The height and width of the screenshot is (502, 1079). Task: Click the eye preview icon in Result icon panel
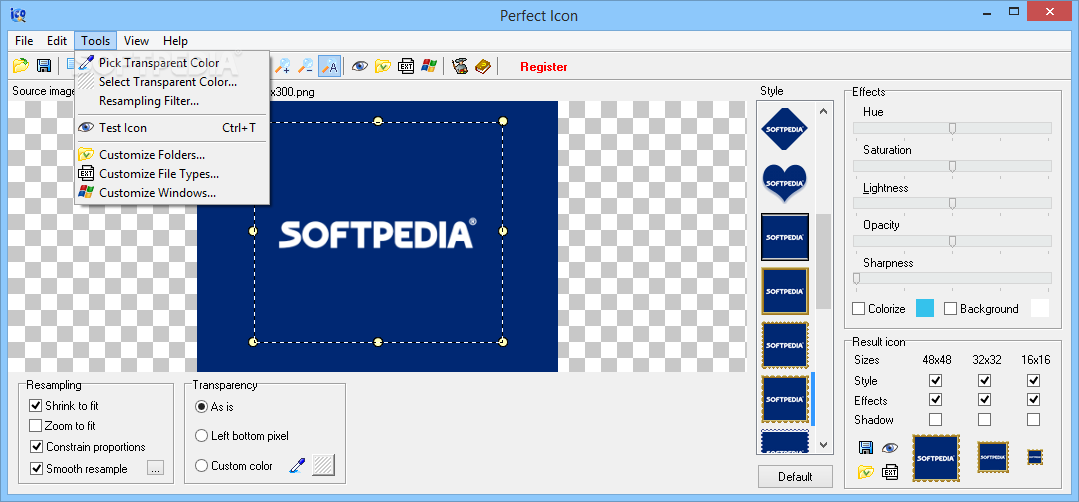tap(890, 448)
